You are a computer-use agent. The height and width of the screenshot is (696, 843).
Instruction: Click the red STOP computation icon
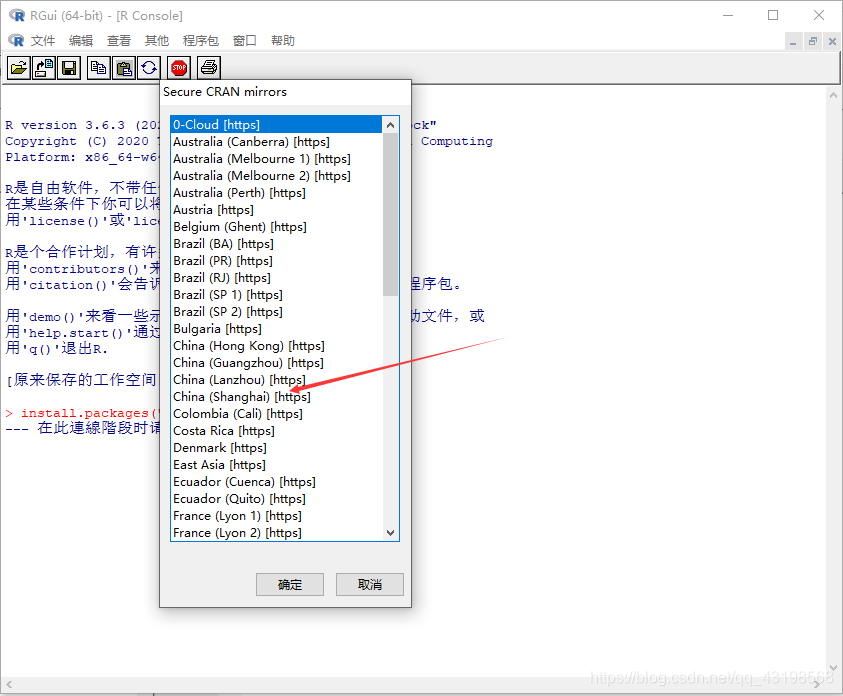[179, 68]
